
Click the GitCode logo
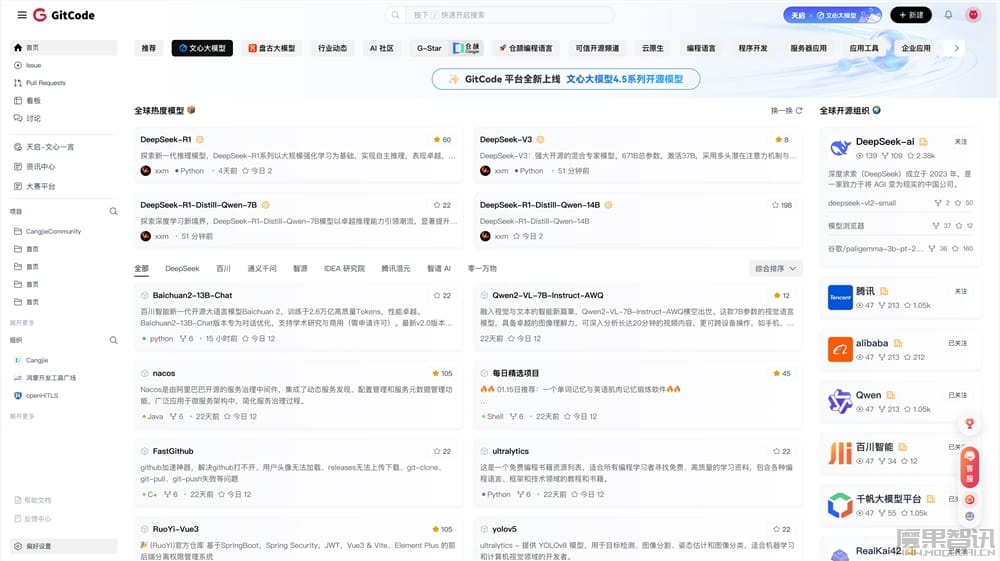click(64, 15)
